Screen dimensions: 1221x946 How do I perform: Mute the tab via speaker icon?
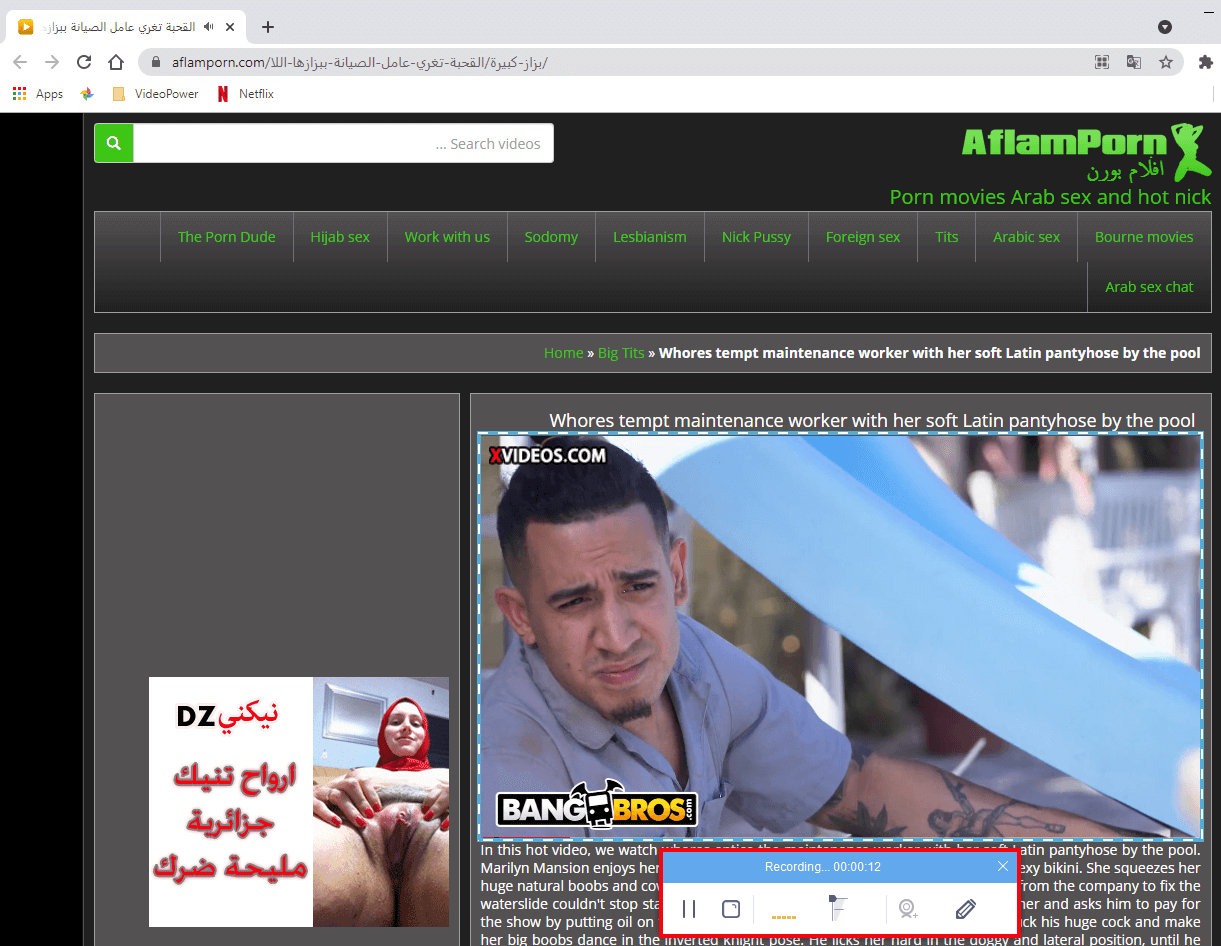point(208,27)
